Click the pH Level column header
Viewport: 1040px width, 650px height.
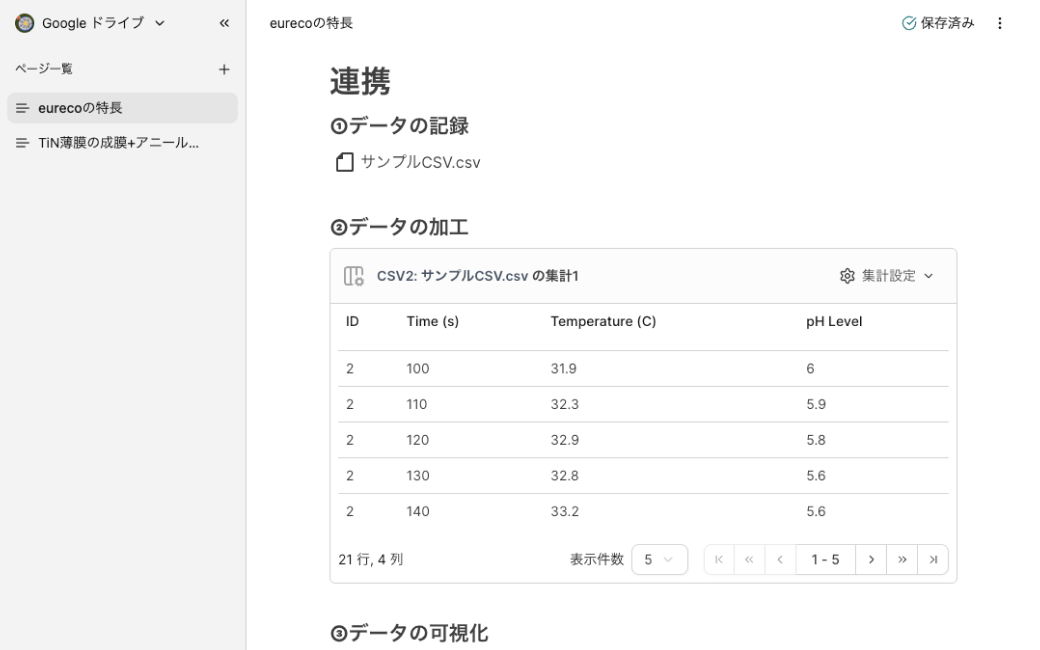[x=834, y=322]
